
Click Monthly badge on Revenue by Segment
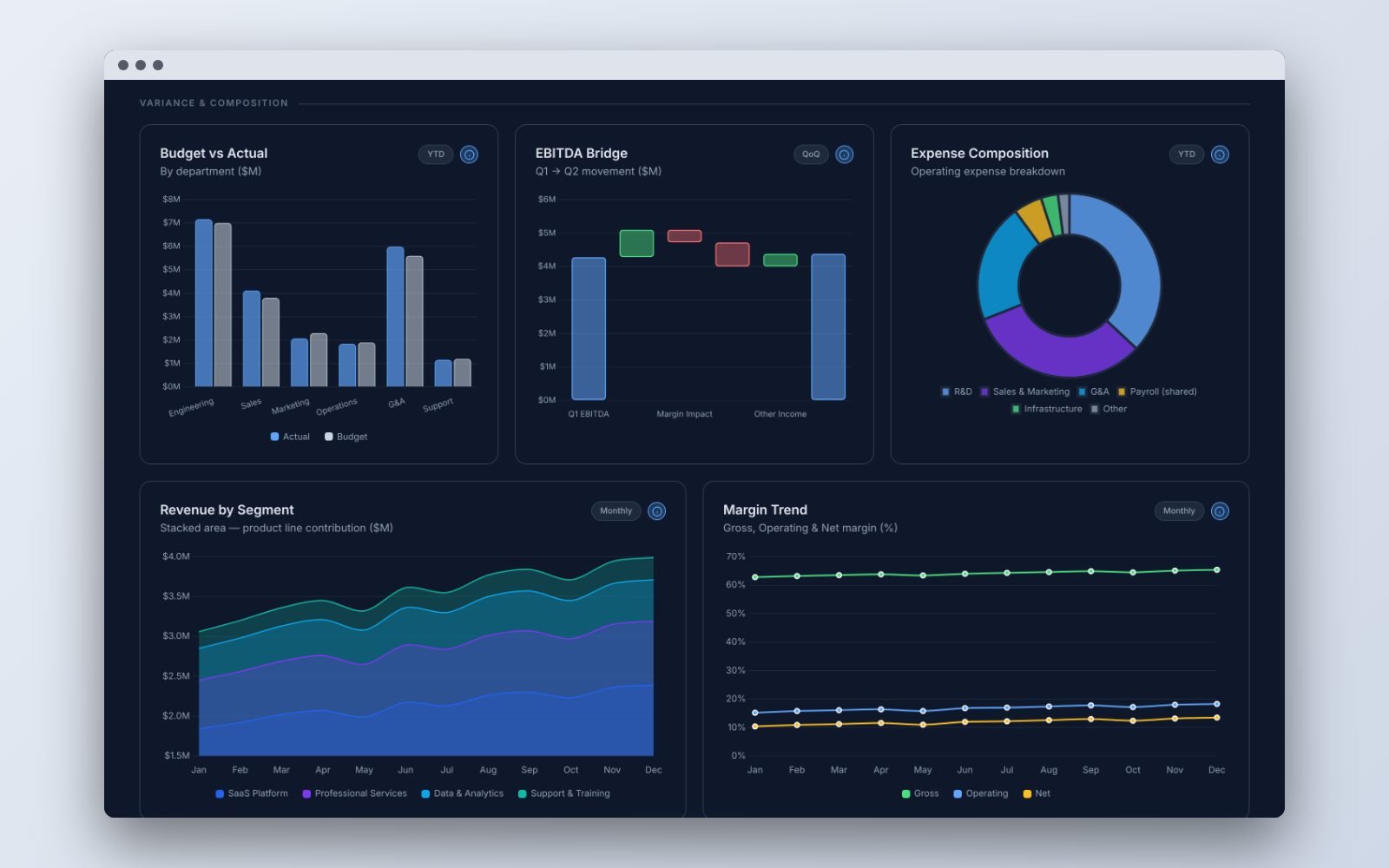(616, 511)
